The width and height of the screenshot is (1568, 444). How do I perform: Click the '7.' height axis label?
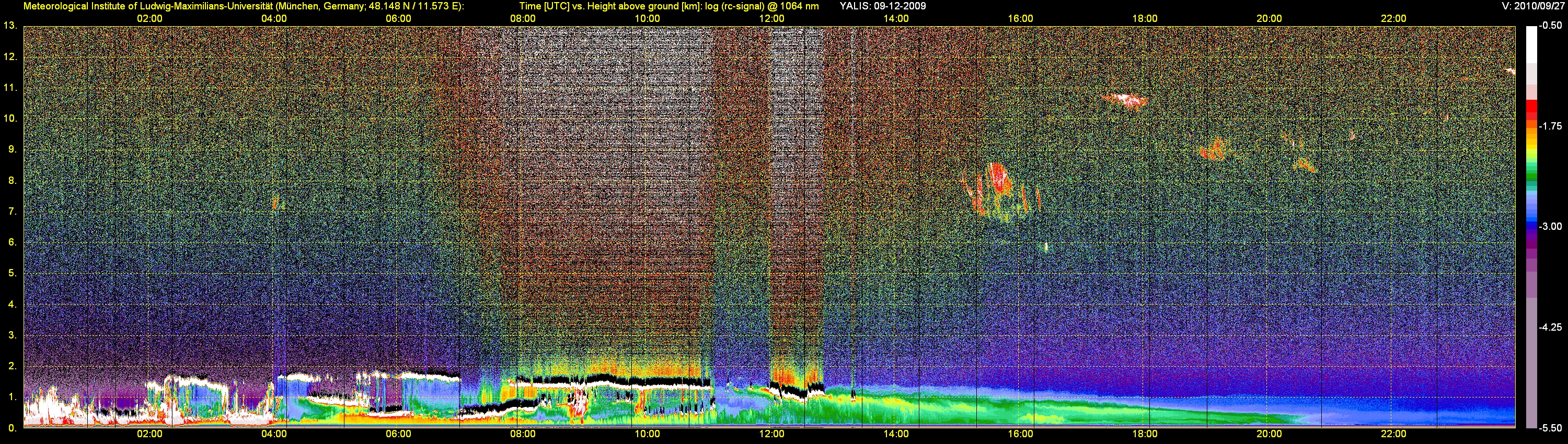coord(12,212)
